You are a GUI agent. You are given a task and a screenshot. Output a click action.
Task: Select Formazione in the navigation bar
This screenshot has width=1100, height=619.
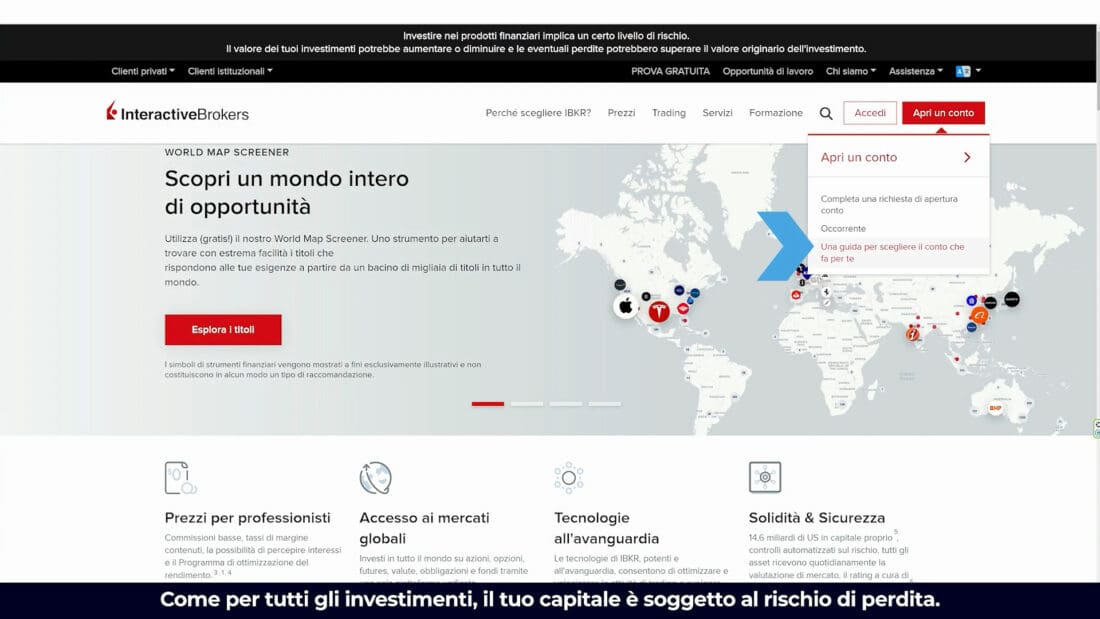pos(776,113)
